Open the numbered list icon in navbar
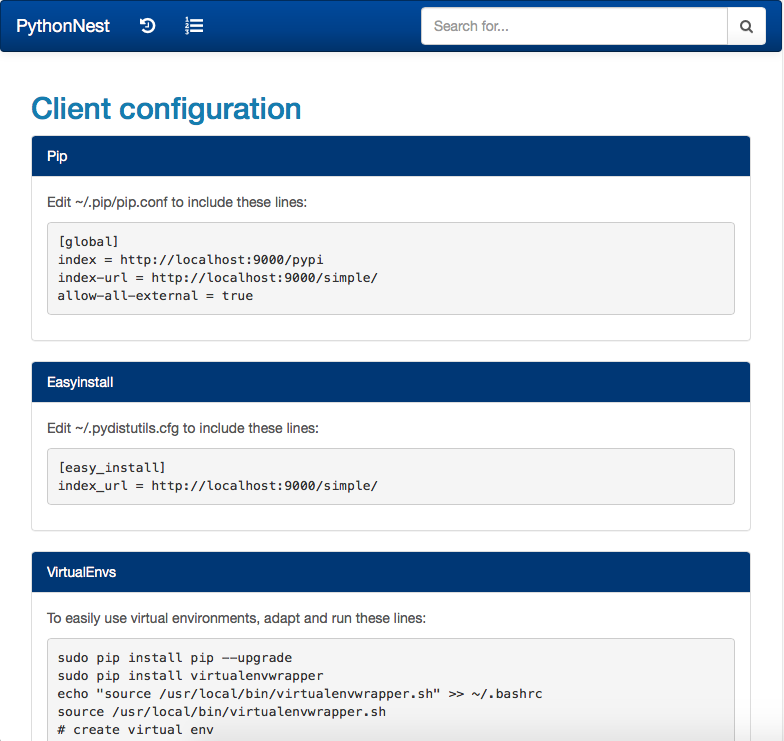 194,26
